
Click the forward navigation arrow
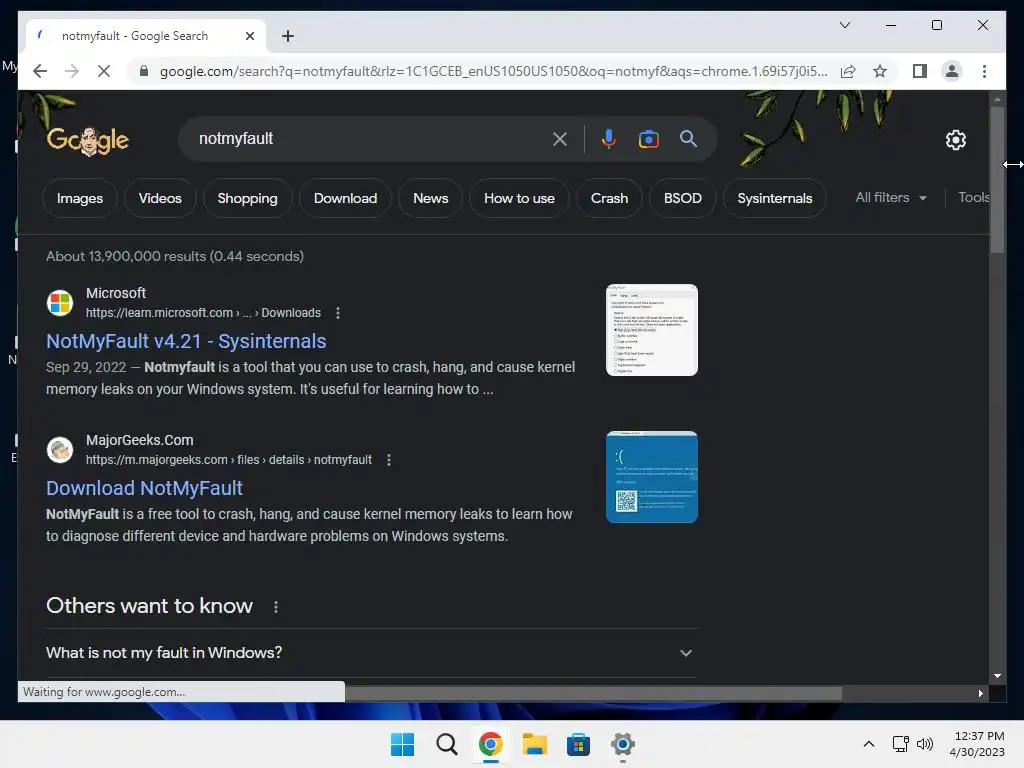pos(72,71)
